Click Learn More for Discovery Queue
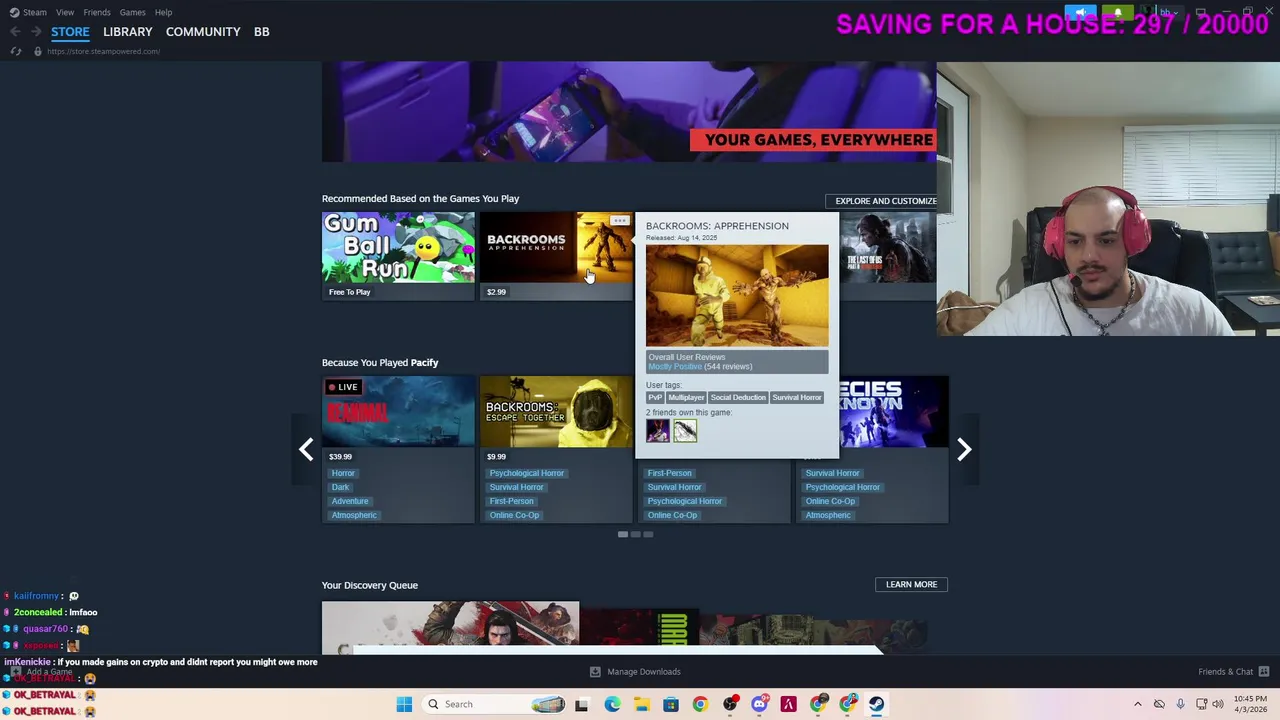Screen dimensions: 1280x720 point(911,584)
